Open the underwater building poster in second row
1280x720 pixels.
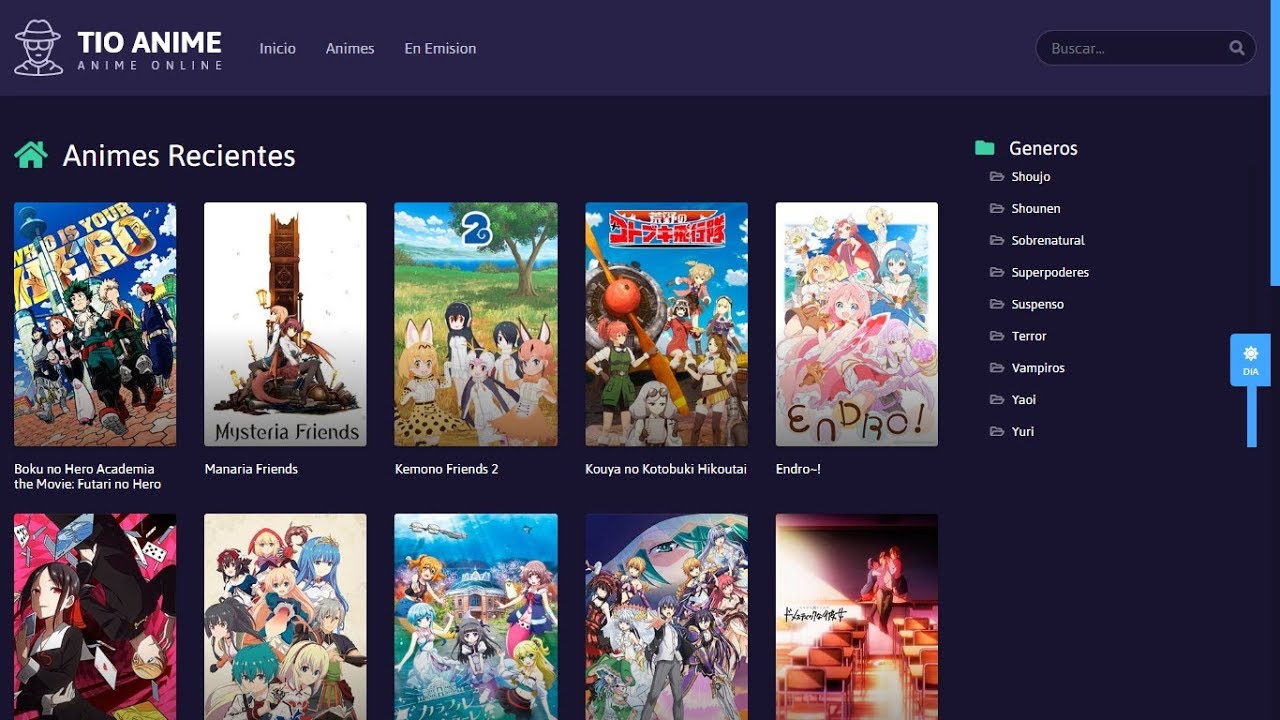point(476,617)
